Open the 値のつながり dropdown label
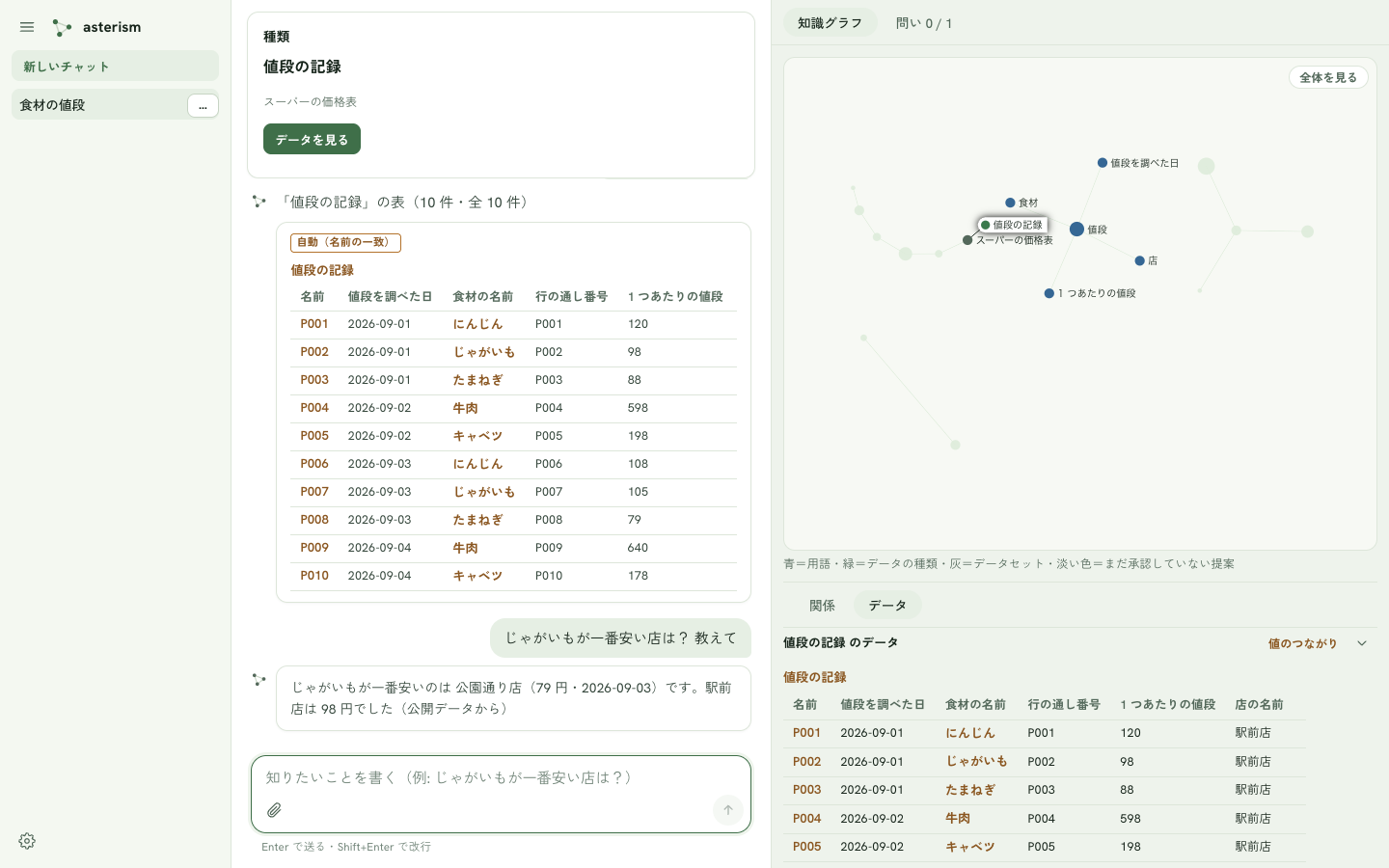Screen dimensions: 1389x868 [x=1302, y=643]
